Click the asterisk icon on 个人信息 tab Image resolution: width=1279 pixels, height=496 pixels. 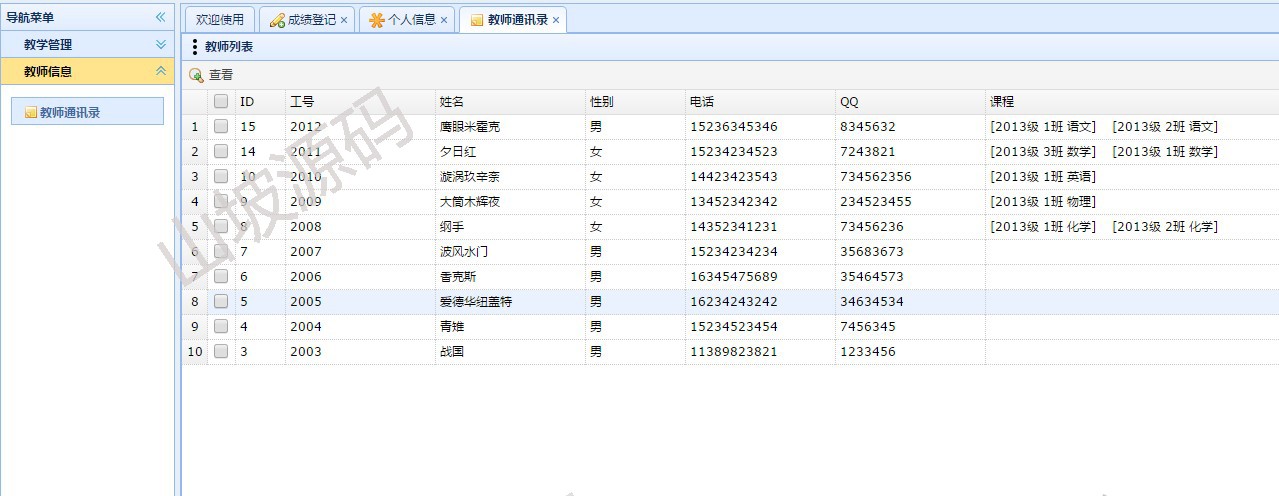click(377, 20)
